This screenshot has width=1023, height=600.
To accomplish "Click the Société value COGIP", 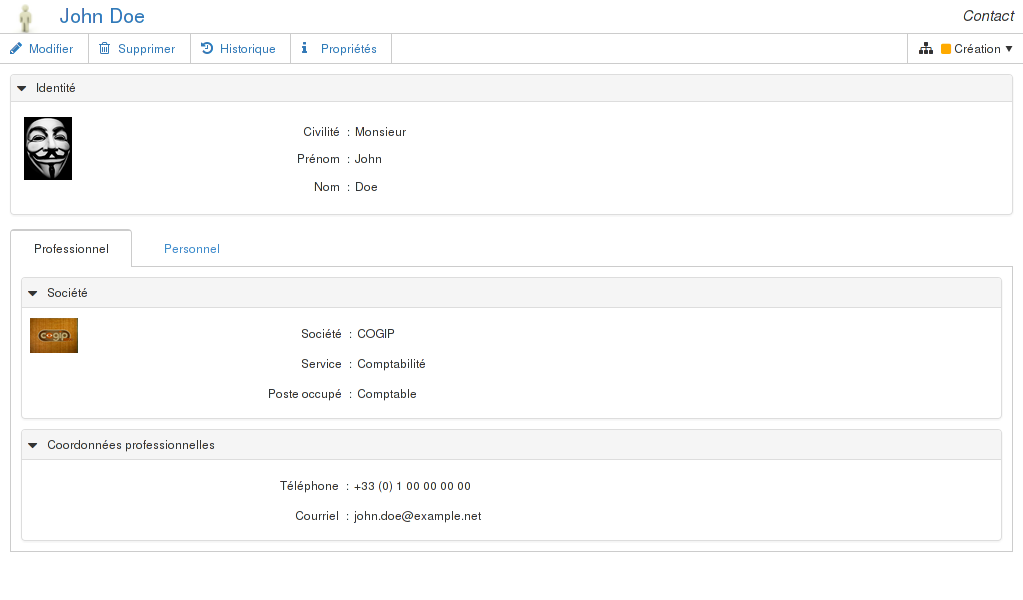I will tap(376, 334).
